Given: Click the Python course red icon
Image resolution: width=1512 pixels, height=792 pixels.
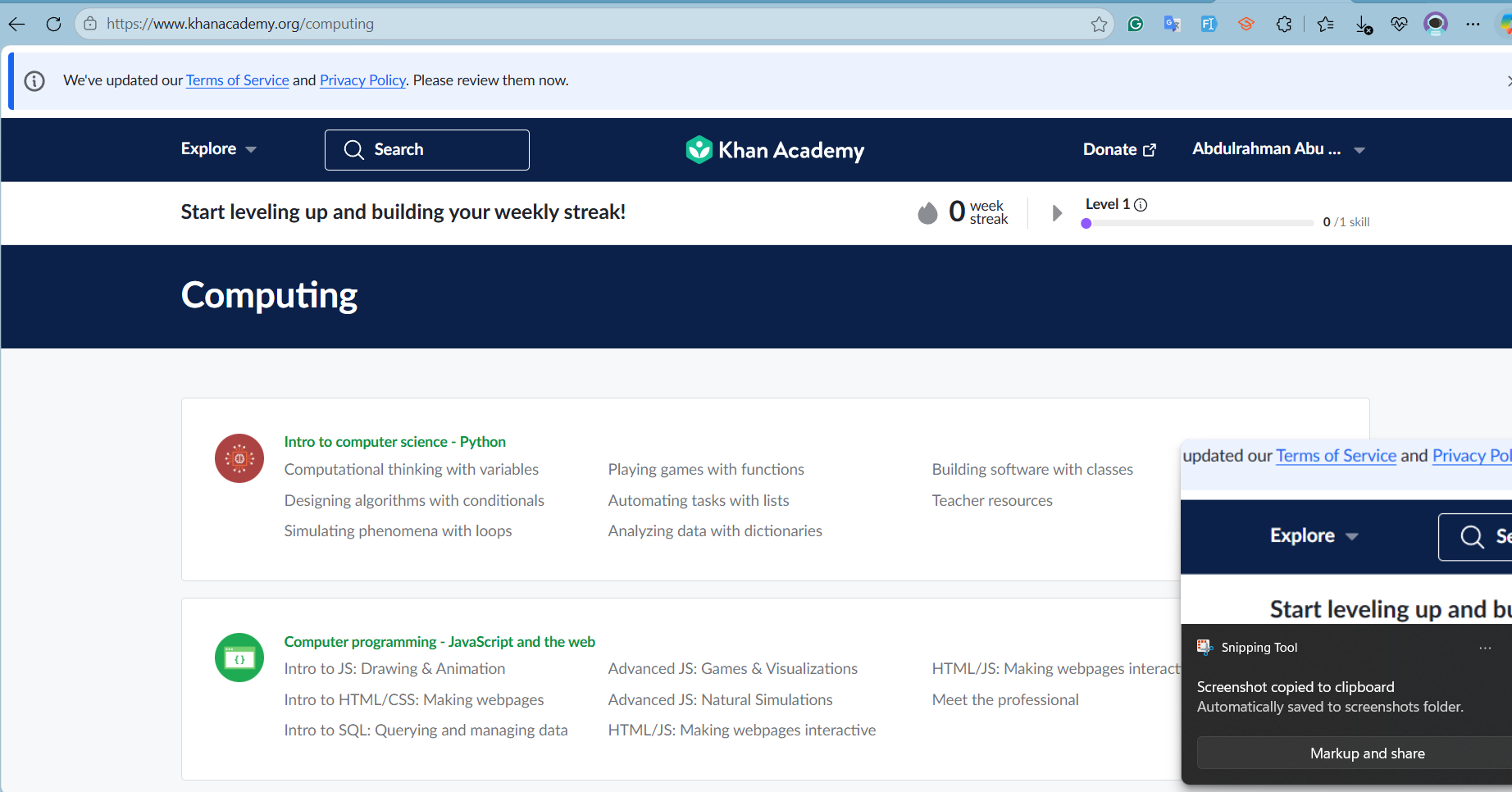Looking at the screenshot, I should [x=239, y=458].
